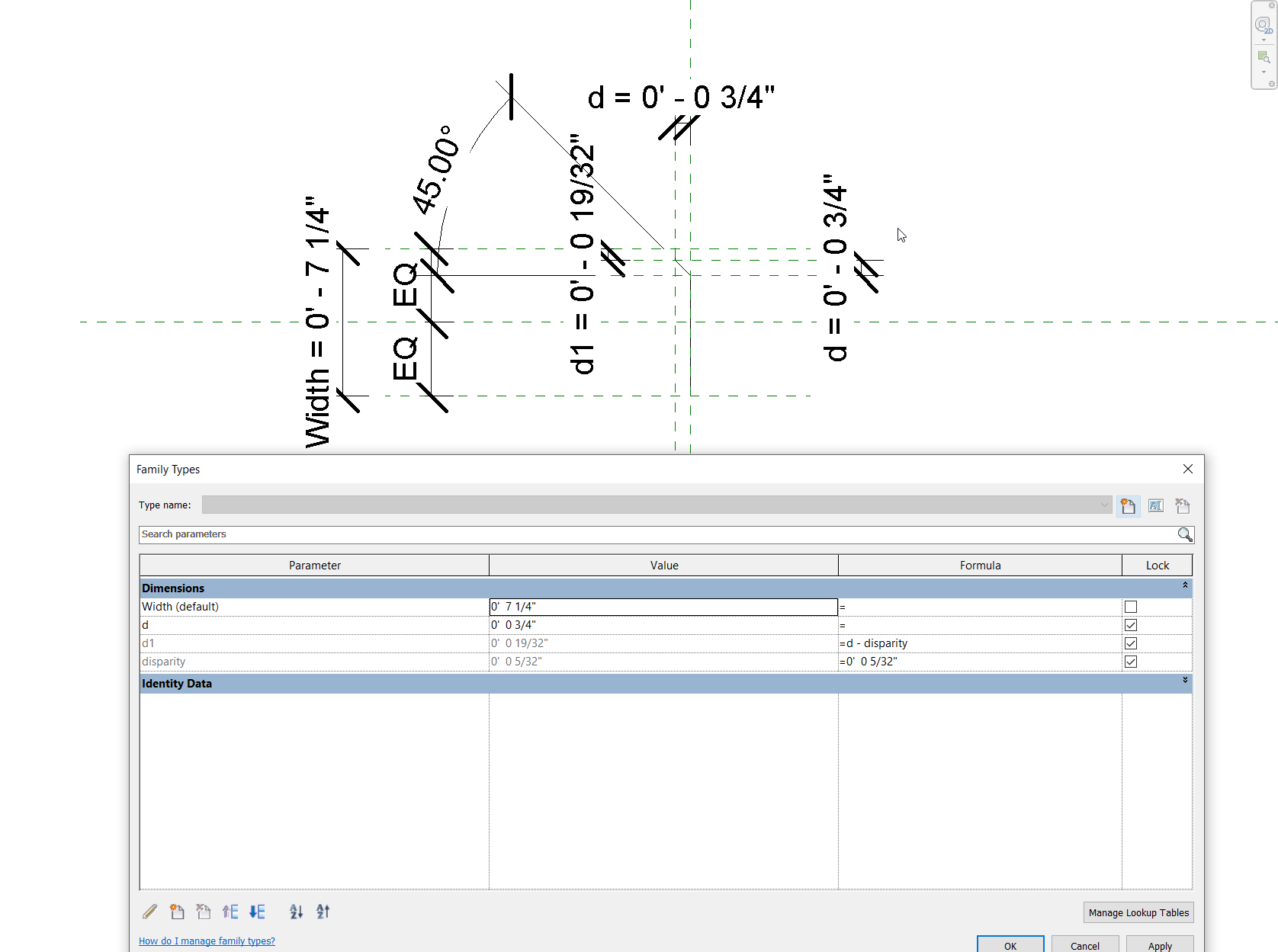The width and height of the screenshot is (1278, 952).
Task: Apply the family type changes
Action: tap(1160, 945)
